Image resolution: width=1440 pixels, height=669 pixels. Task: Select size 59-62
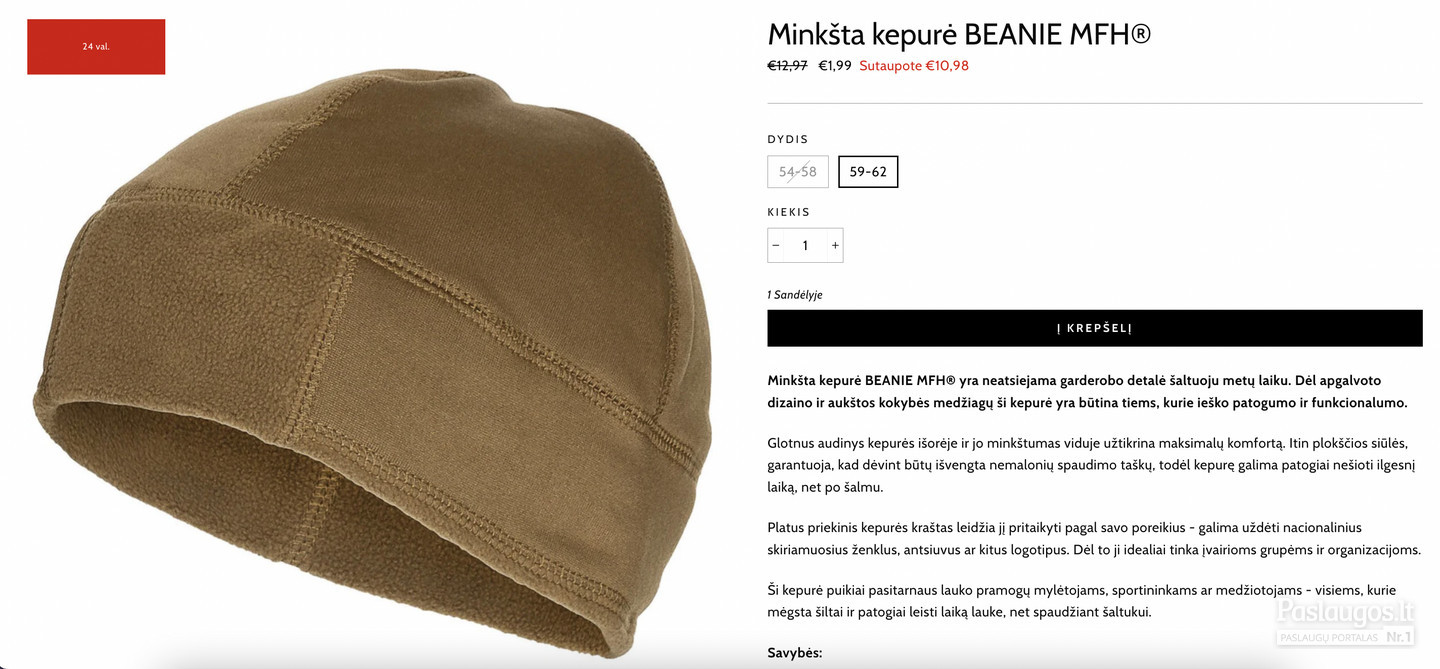pyautogui.click(x=868, y=172)
